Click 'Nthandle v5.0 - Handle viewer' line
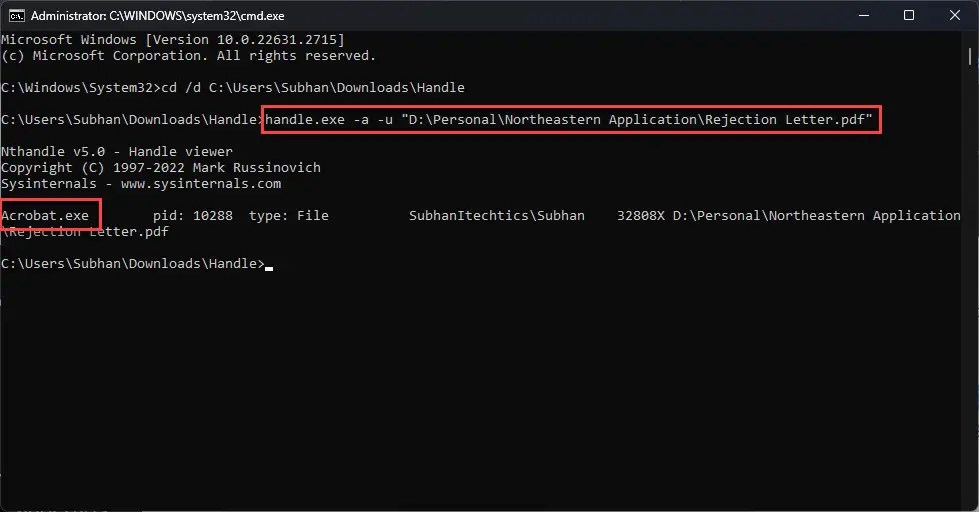This screenshot has width=979, height=512. click(117, 151)
